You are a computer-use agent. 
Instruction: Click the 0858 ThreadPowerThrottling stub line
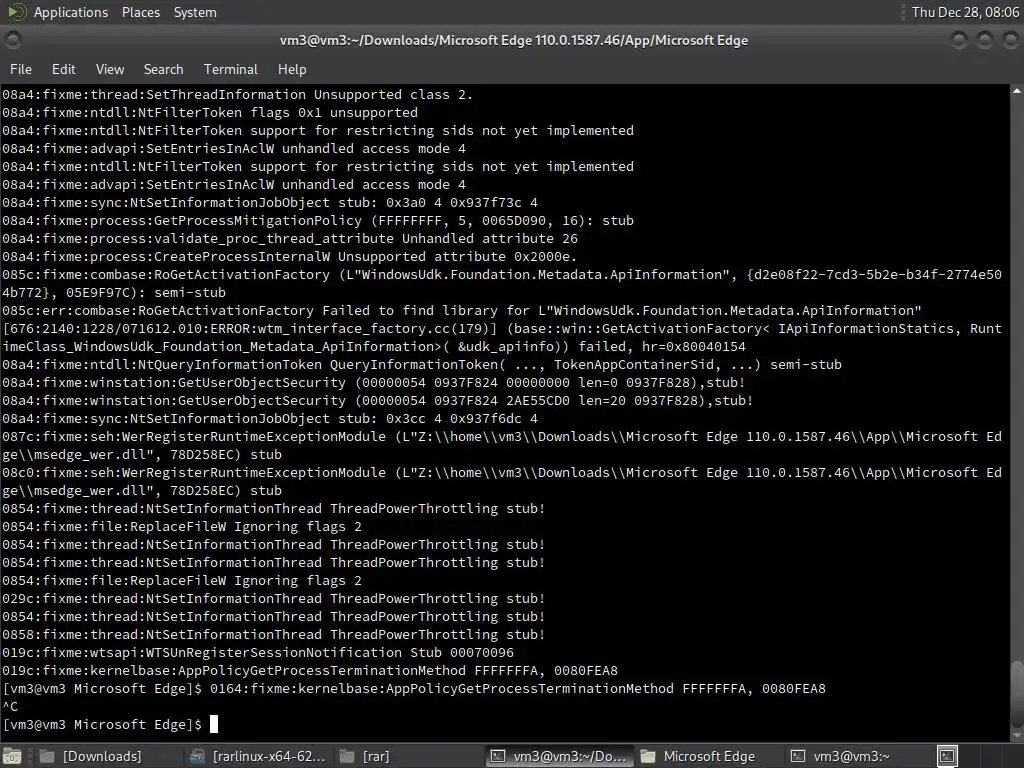coord(274,634)
